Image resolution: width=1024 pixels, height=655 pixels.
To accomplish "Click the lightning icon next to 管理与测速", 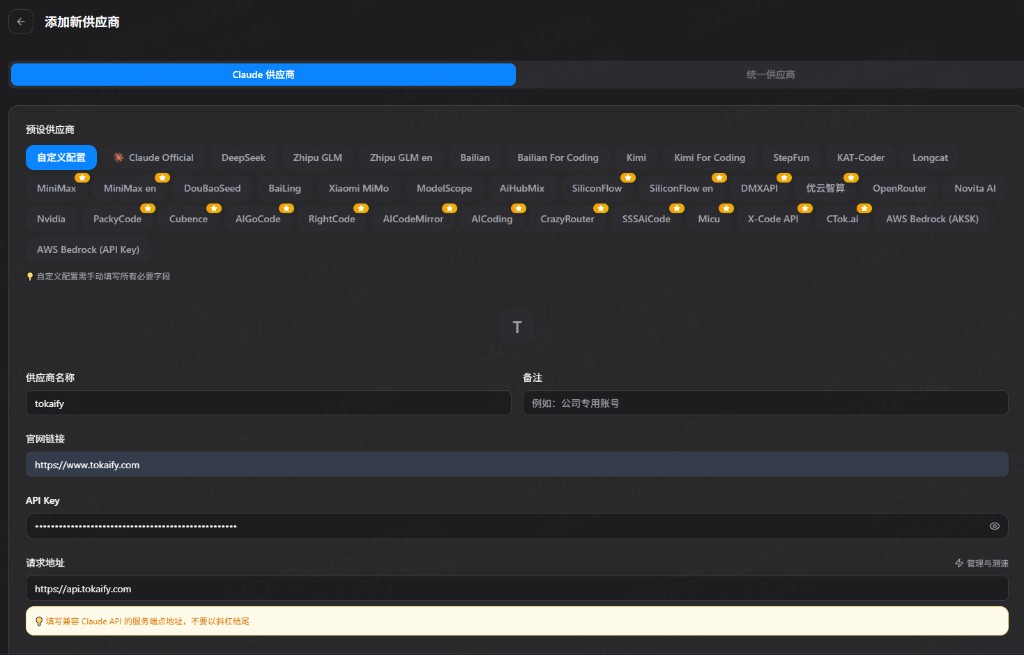I will [x=959, y=563].
